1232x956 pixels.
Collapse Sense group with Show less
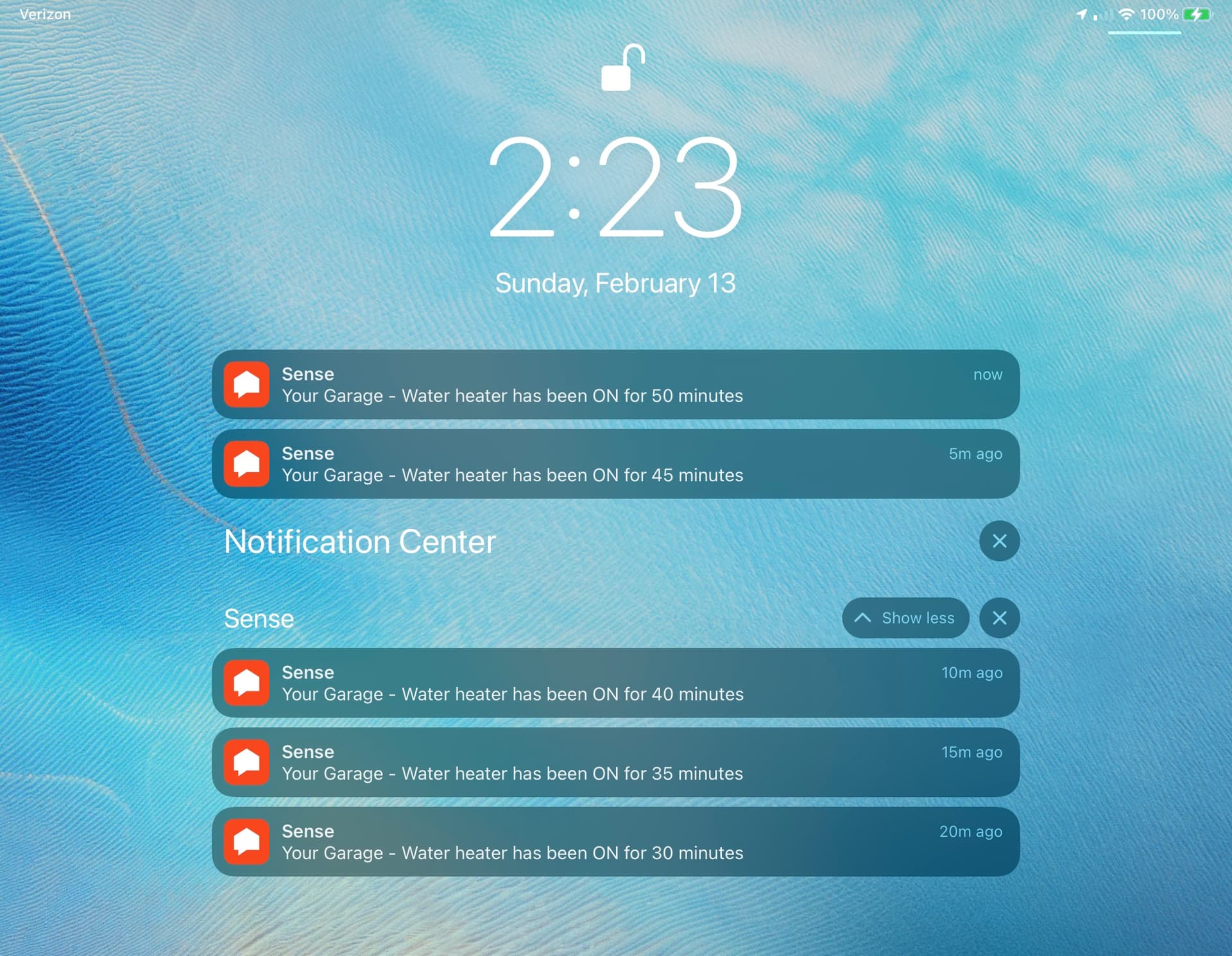tap(905, 618)
